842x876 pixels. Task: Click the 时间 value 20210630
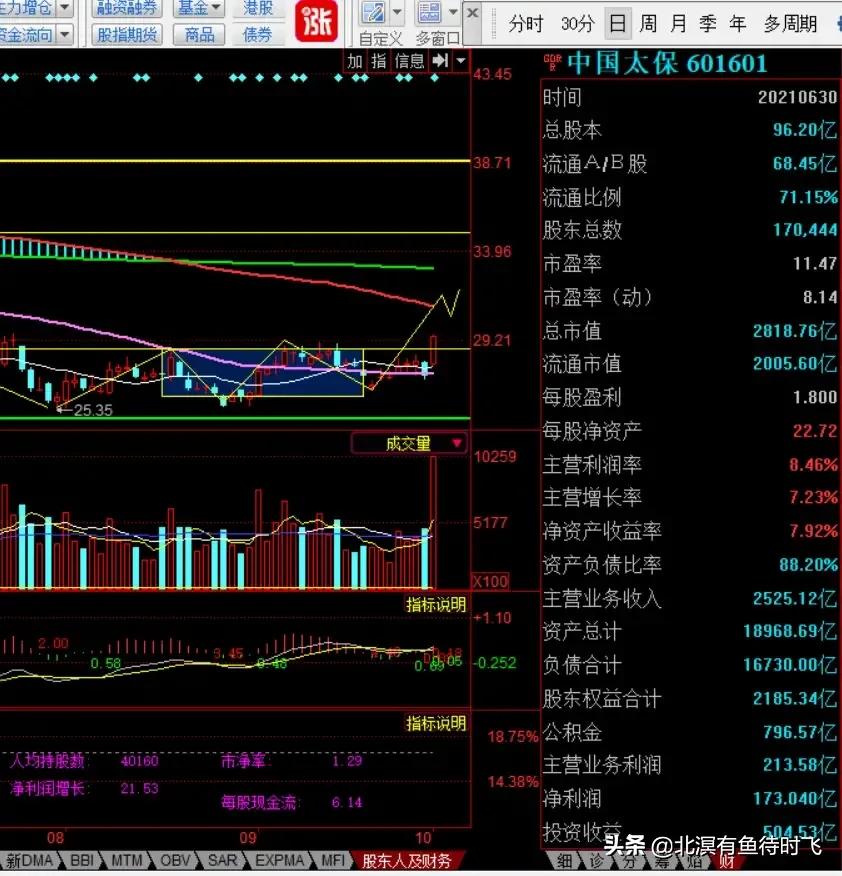797,97
